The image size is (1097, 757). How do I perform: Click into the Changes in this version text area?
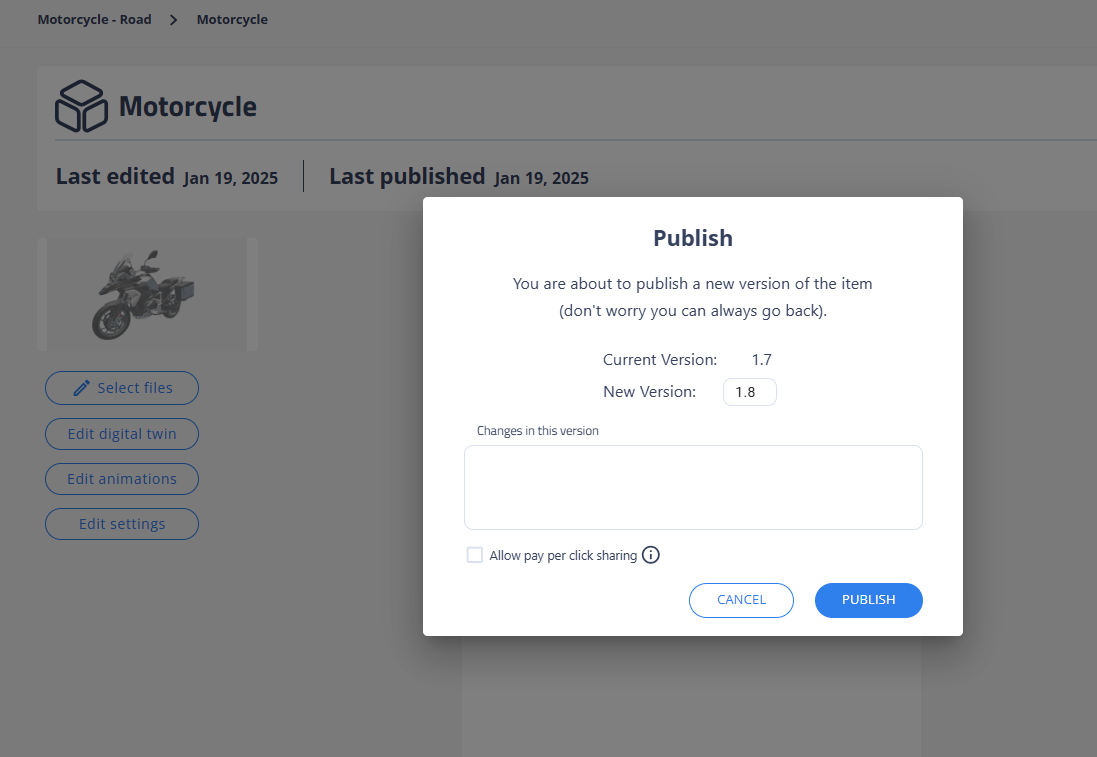[693, 488]
